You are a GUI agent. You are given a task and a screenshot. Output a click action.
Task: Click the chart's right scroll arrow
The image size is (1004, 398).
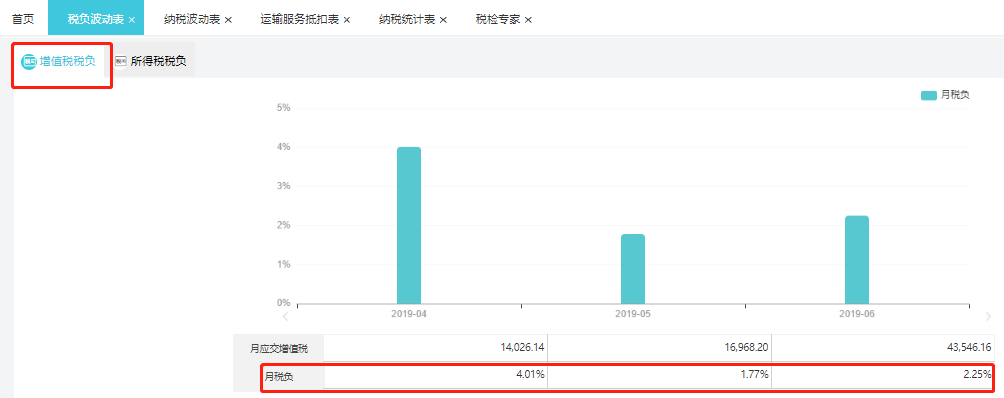point(989,316)
